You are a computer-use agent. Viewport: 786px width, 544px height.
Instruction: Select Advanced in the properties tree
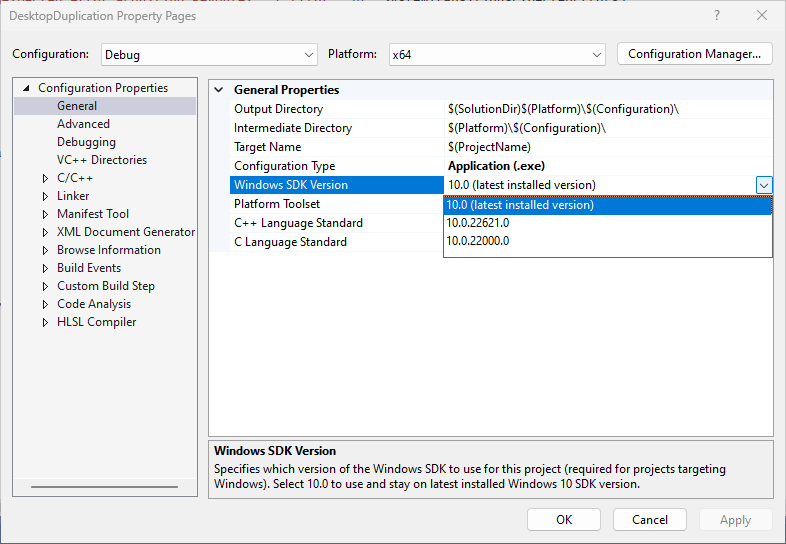(x=83, y=124)
